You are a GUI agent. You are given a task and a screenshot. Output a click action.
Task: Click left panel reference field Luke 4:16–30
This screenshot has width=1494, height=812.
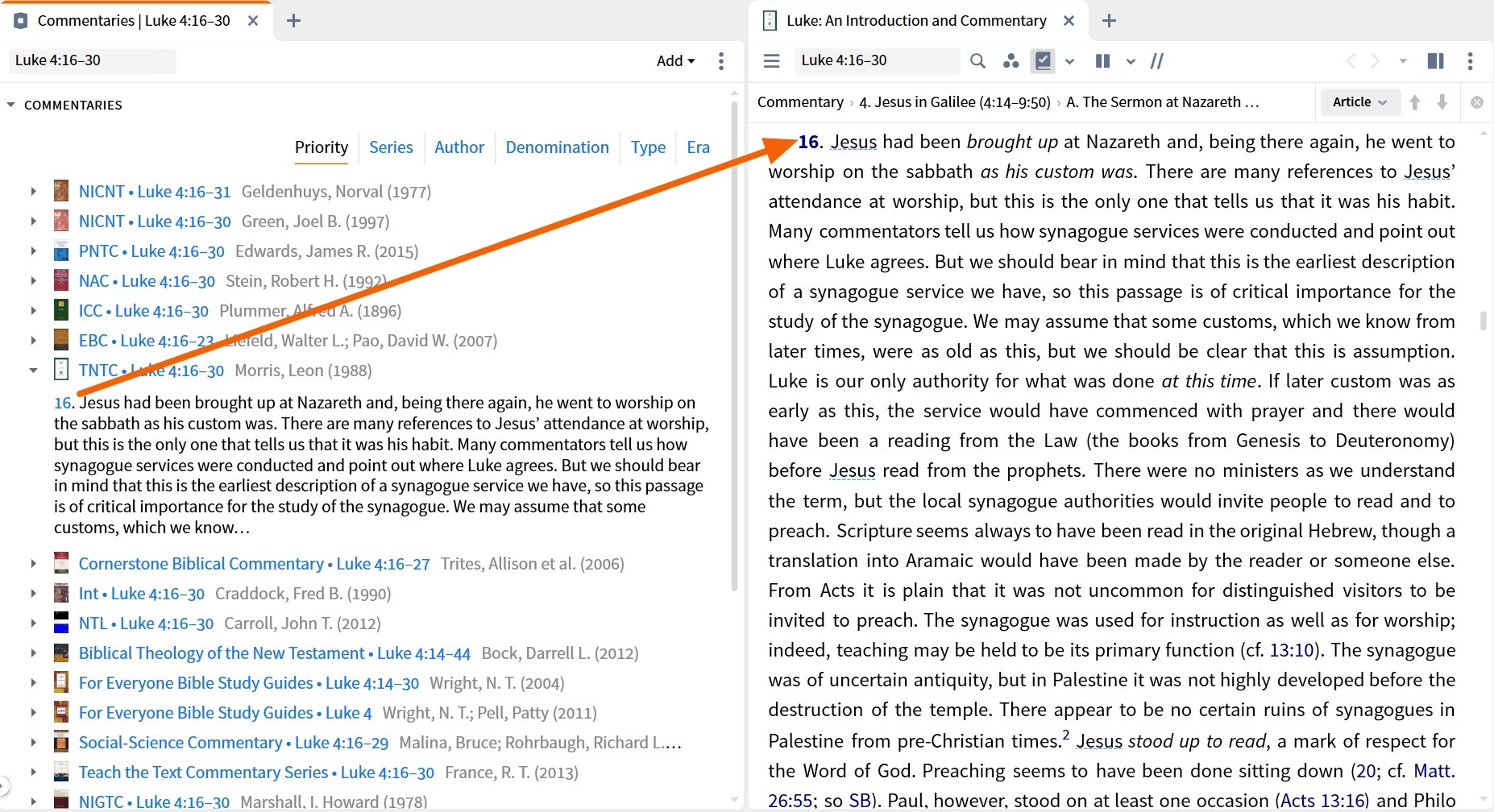[93, 60]
